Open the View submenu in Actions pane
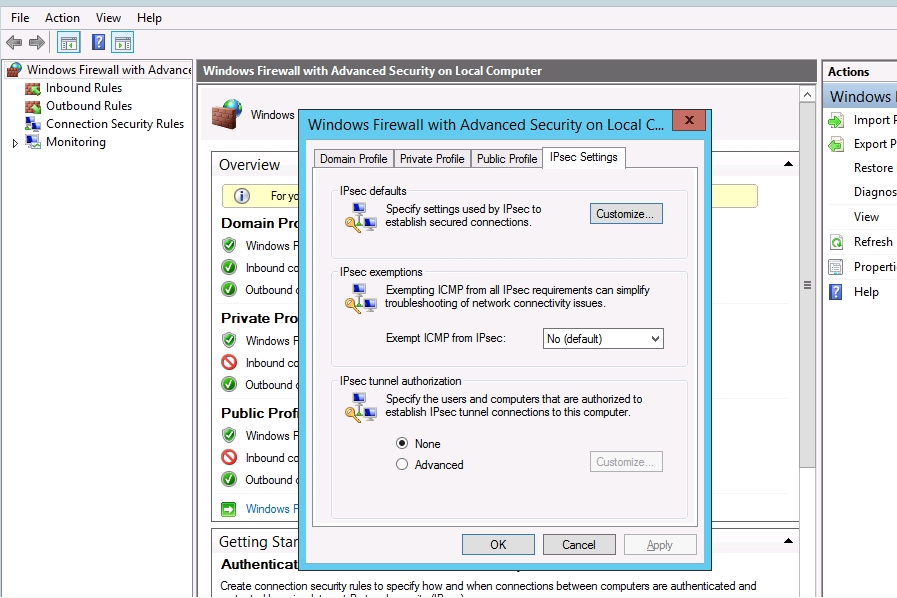The width and height of the screenshot is (897, 598). coord(866,217)
